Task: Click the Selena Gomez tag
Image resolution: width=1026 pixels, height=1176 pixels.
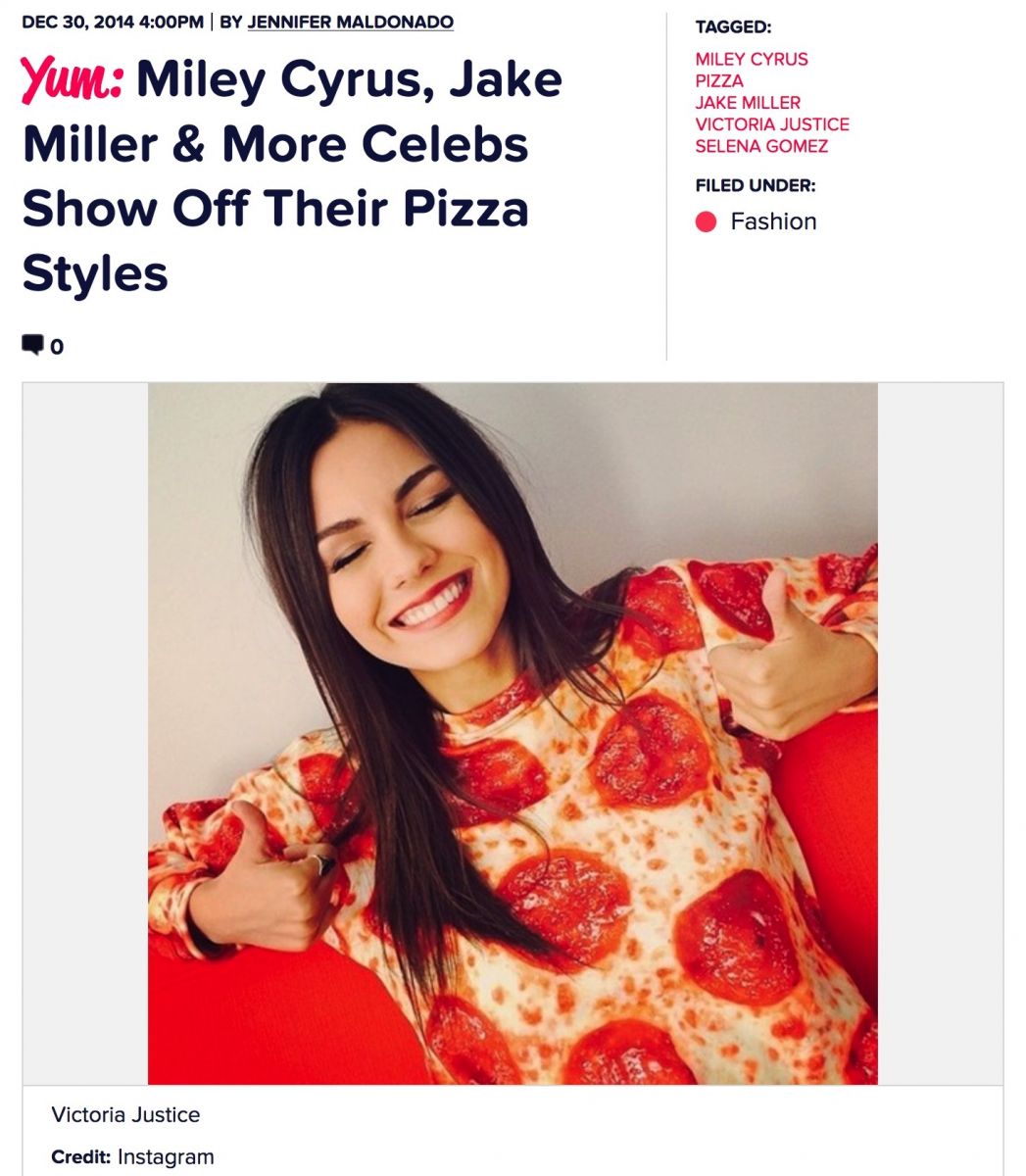Action: click(760, 146)
